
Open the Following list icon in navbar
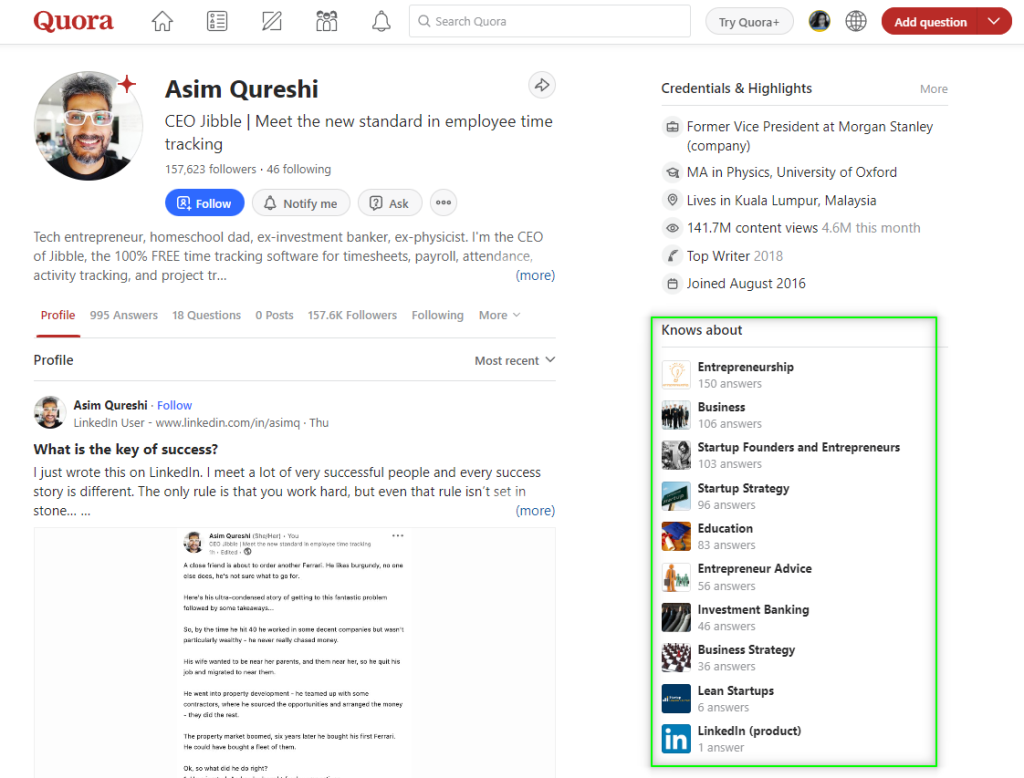point(217,21)
